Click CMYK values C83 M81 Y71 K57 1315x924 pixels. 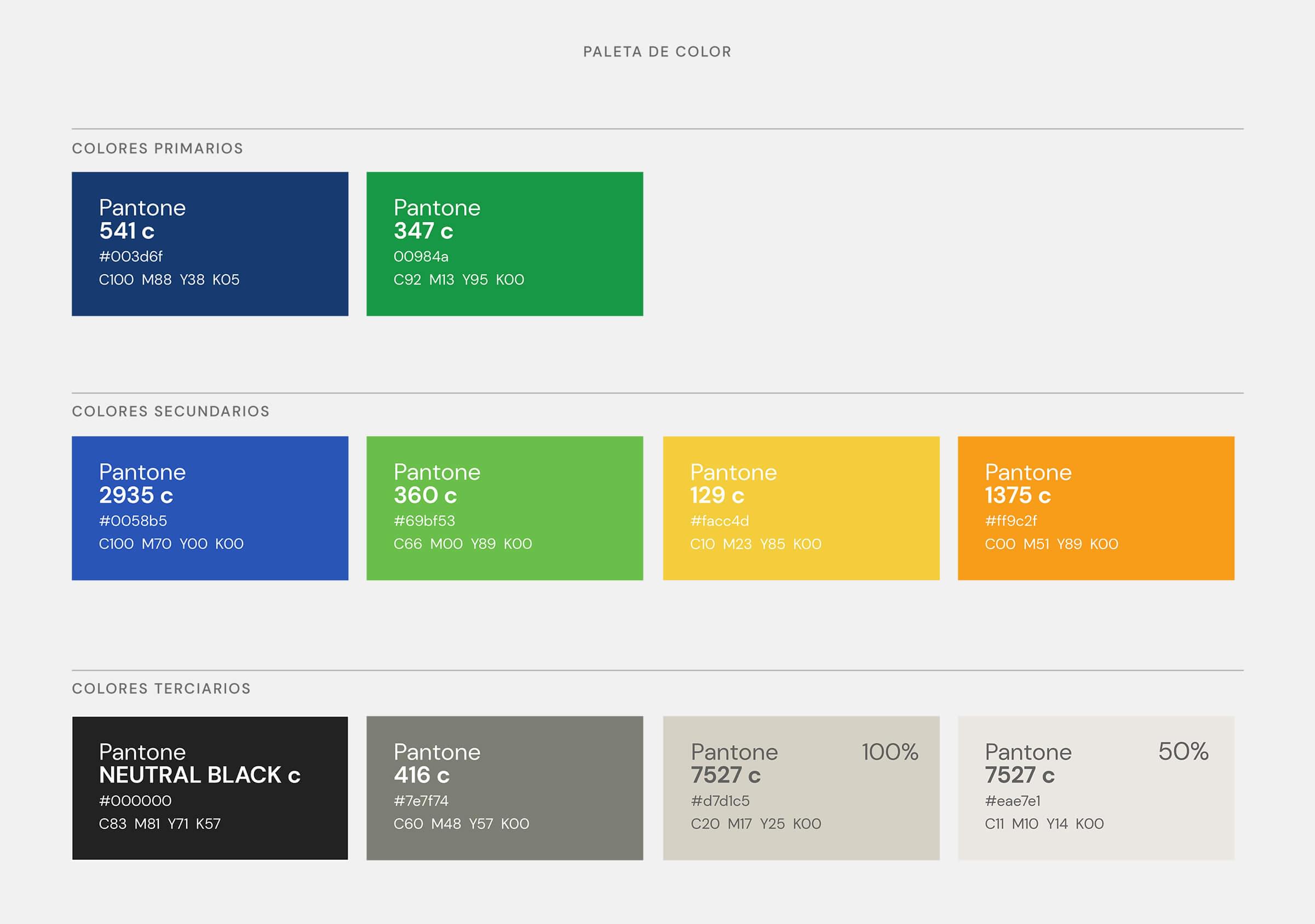159,824
